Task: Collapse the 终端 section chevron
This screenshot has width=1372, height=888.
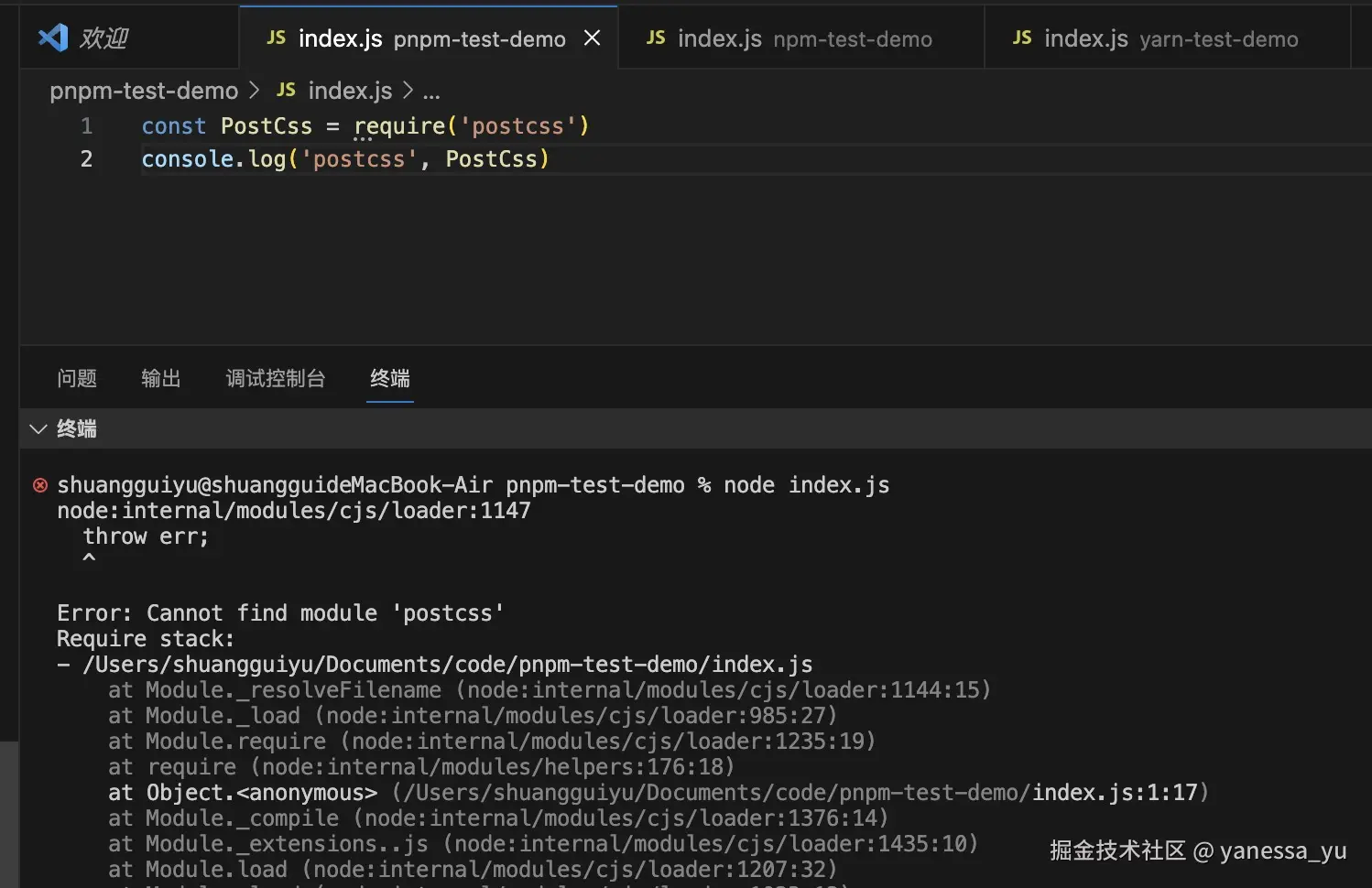Action: [38, 428]
